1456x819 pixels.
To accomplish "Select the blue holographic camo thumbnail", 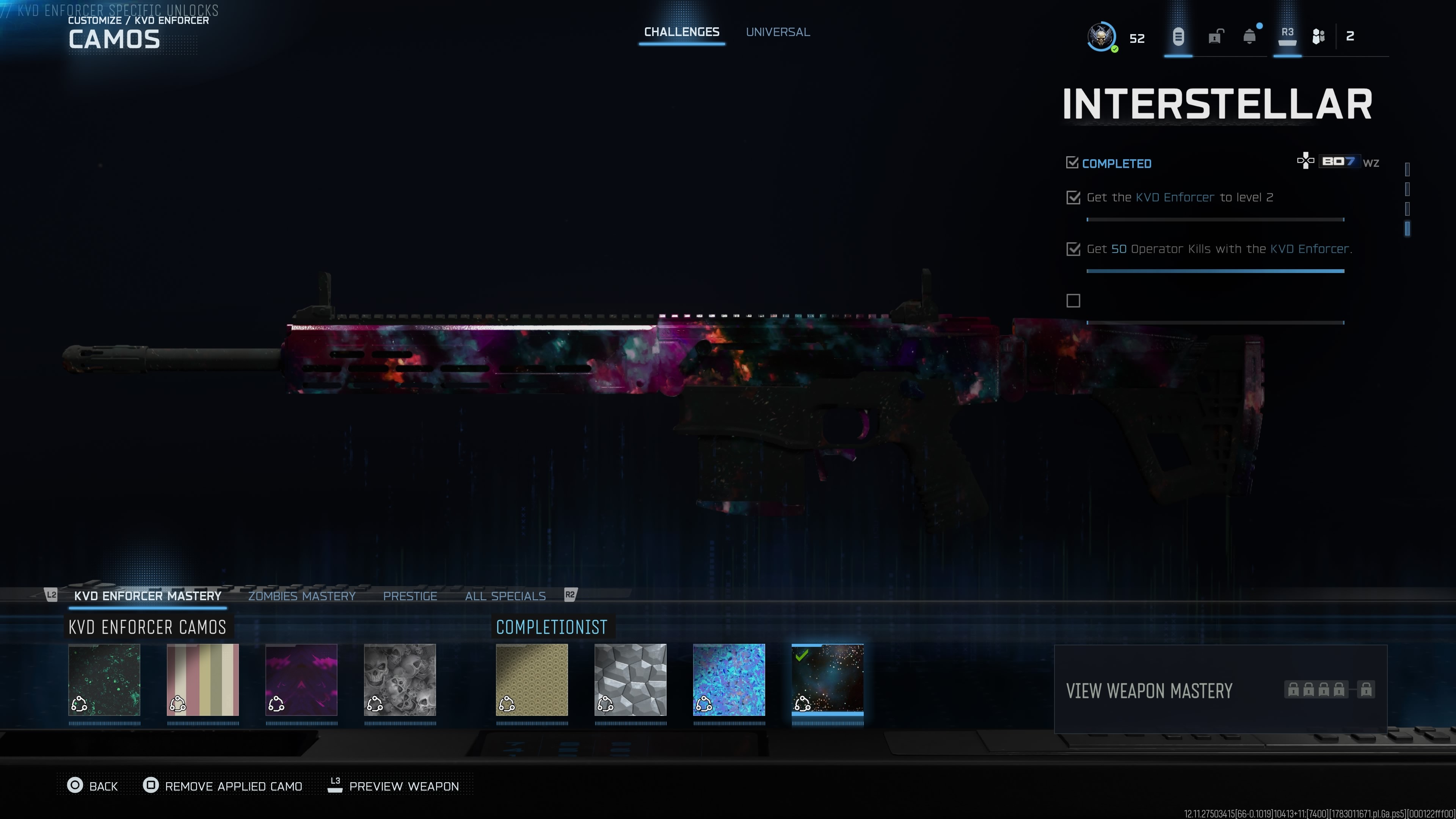I will (x=729, y=680).
